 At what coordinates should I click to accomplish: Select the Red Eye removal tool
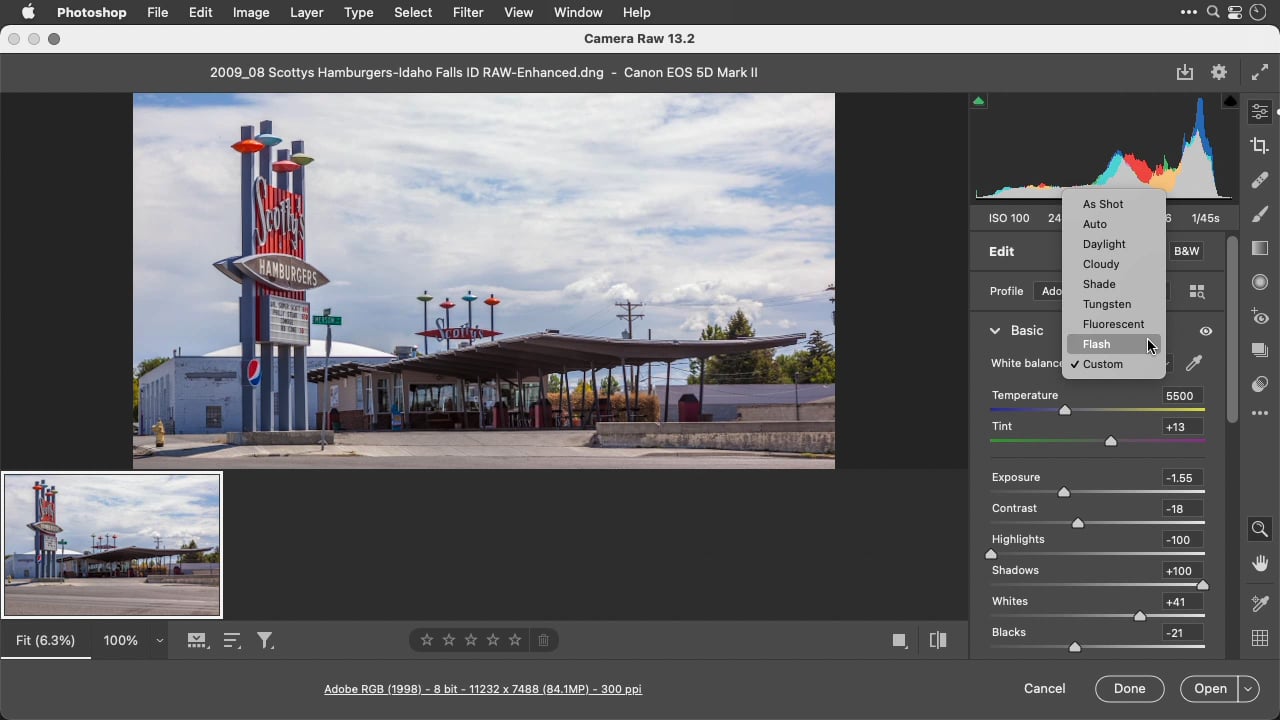pos(1260,316)
